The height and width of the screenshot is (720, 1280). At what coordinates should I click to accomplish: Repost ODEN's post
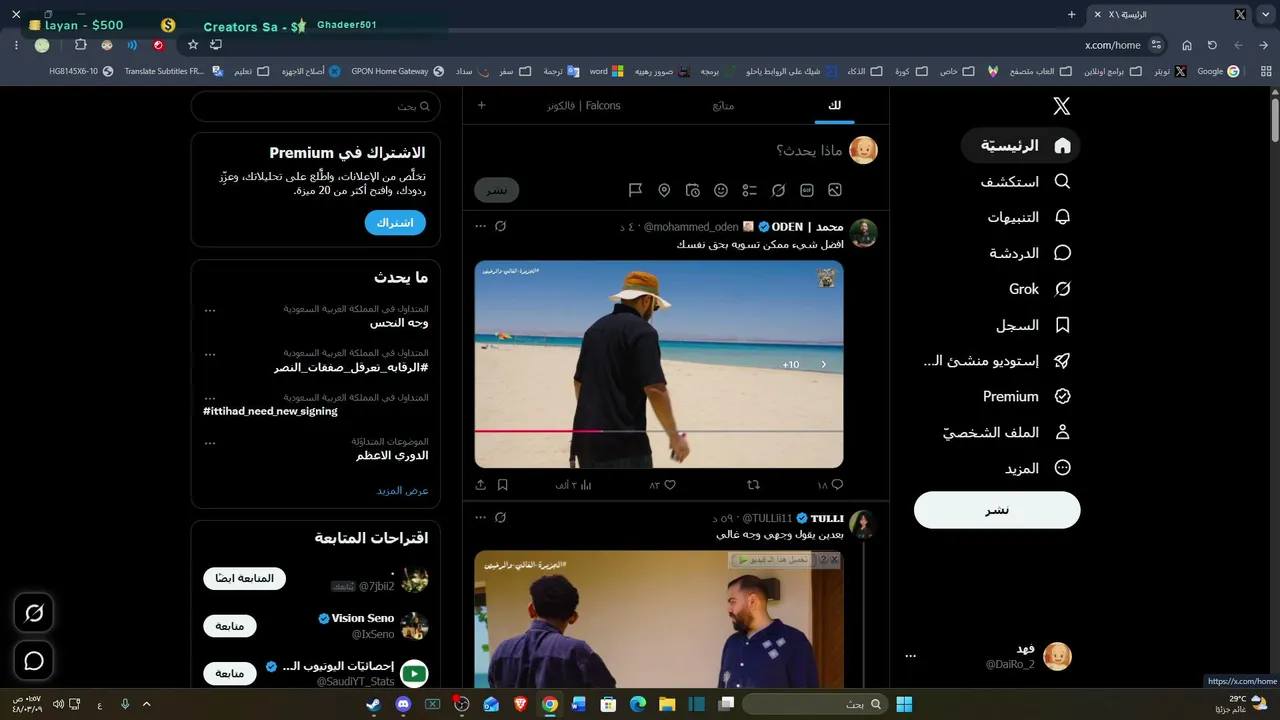click(x=753, y=485)
